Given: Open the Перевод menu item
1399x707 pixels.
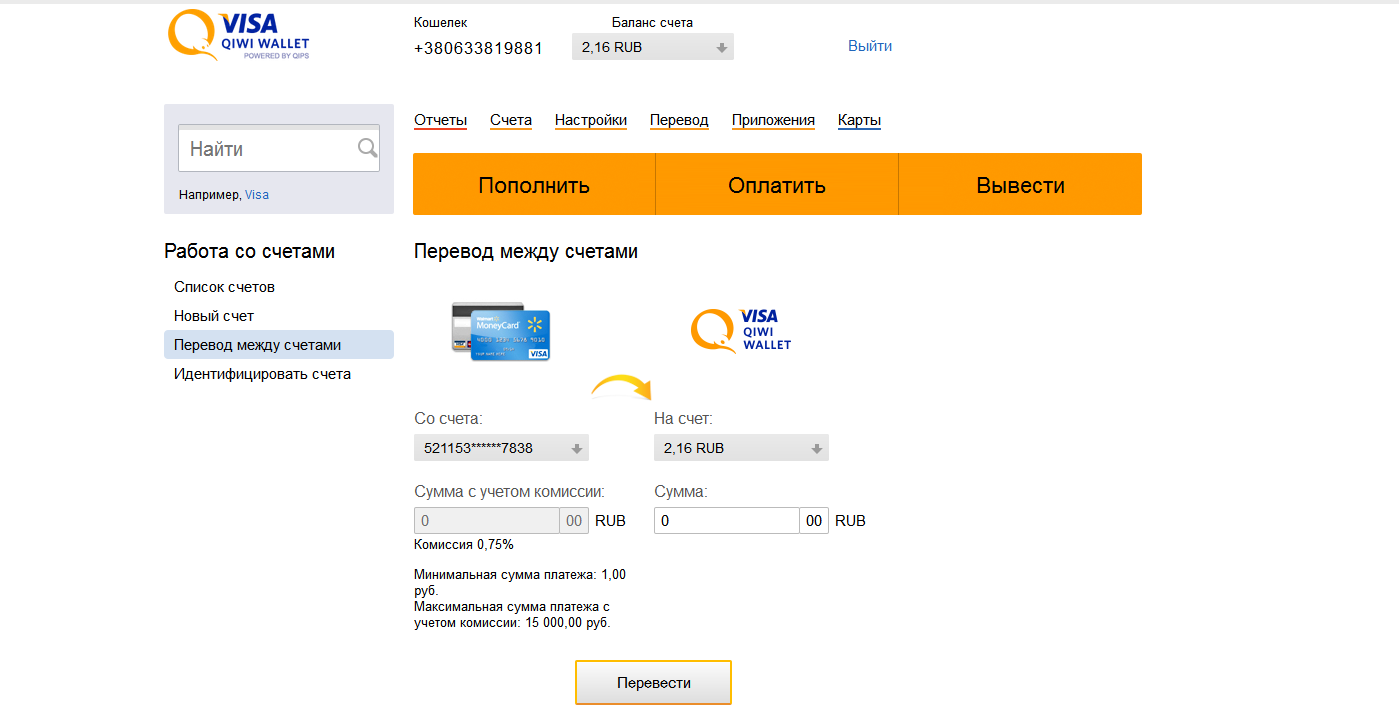Looking at the screenshot, I should pyautogui.click(x=679, y=120).
